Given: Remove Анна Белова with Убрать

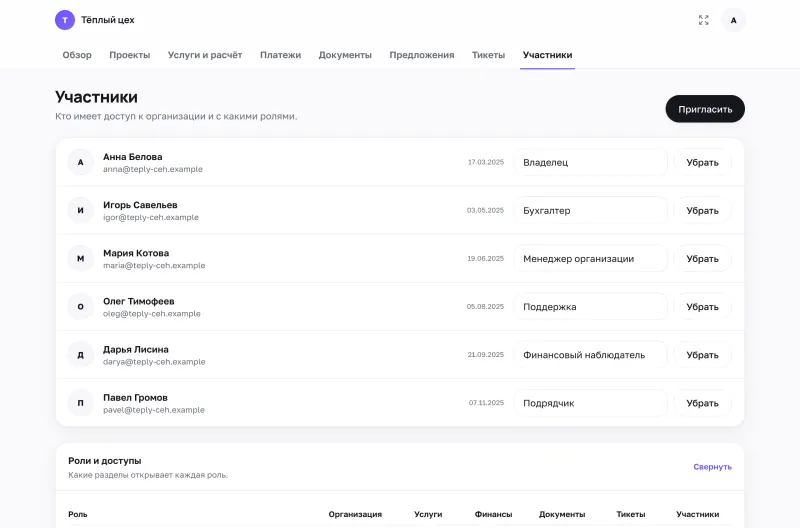Looking at the screenshot, I should point(702,162).
